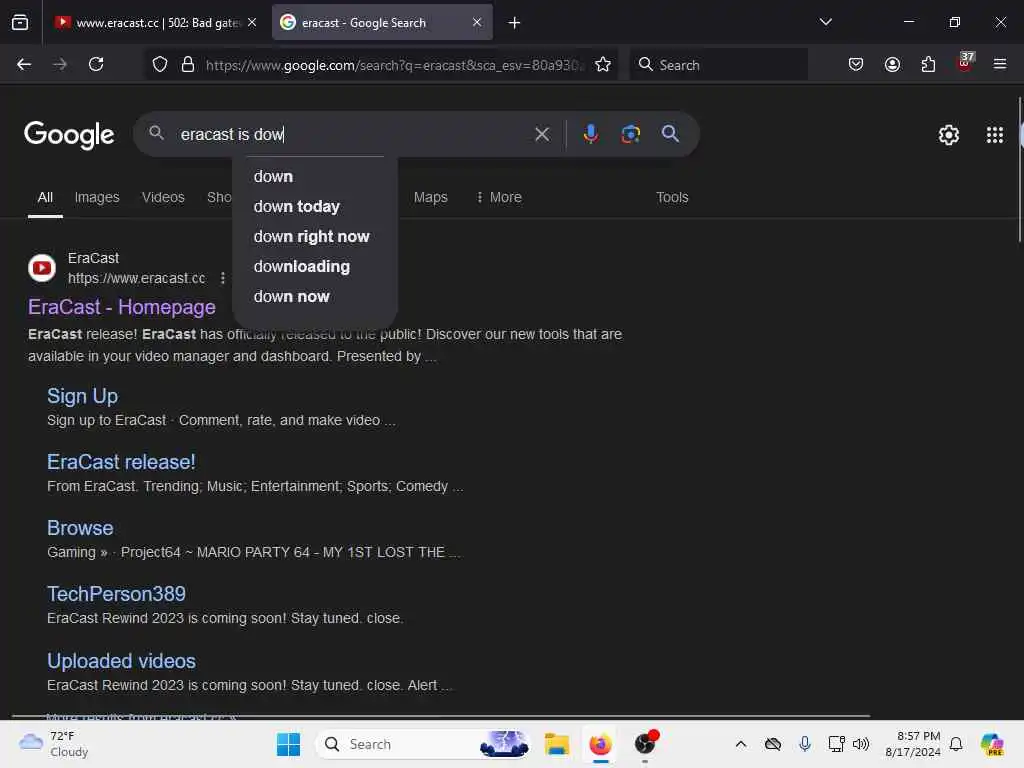This screenshot has height=768, width=1024.
Task: Open Google apps grid
Action: [995, 135]
